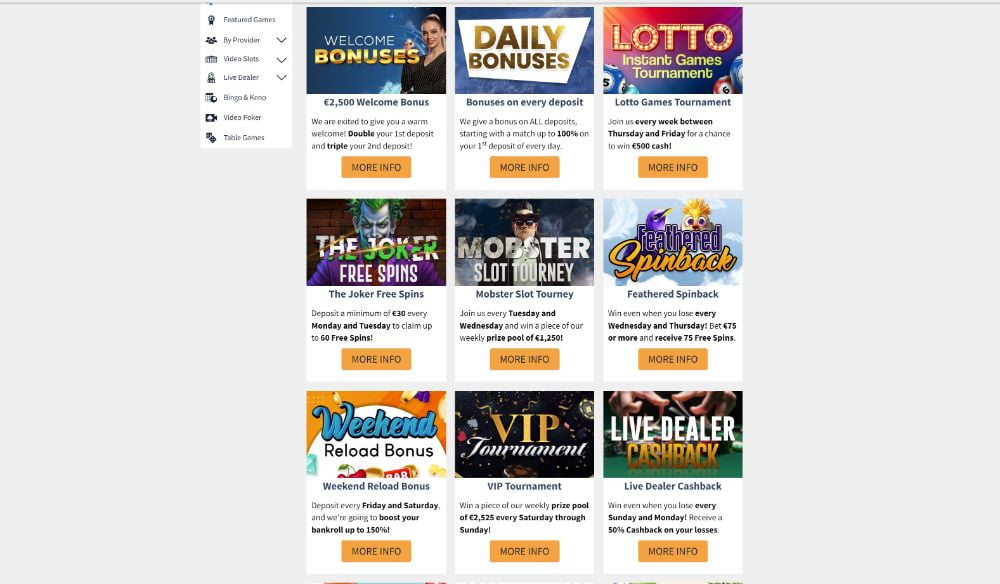Expand the By Provider chevron
This screenshot has width=1000, height=584.
[x=281, y=40]
